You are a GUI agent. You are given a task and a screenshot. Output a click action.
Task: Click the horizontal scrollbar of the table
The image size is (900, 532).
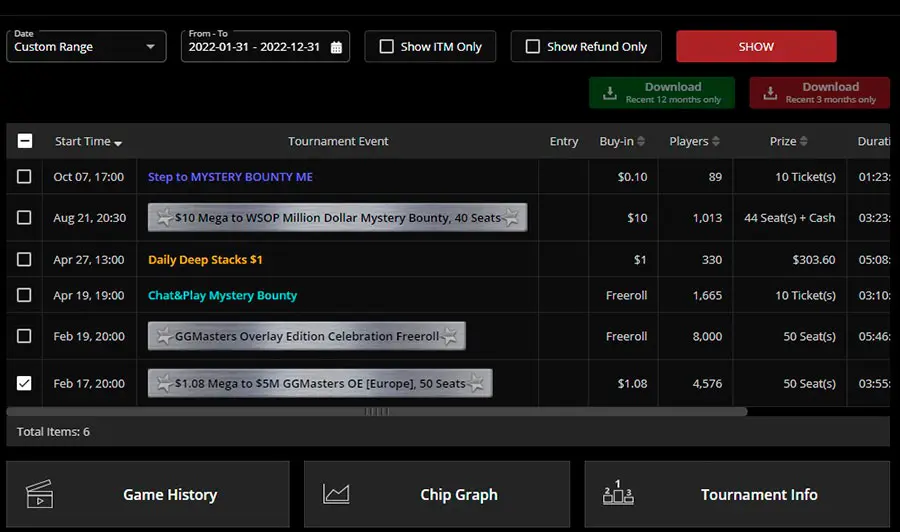pyautogui.click(x=377, y=411)
